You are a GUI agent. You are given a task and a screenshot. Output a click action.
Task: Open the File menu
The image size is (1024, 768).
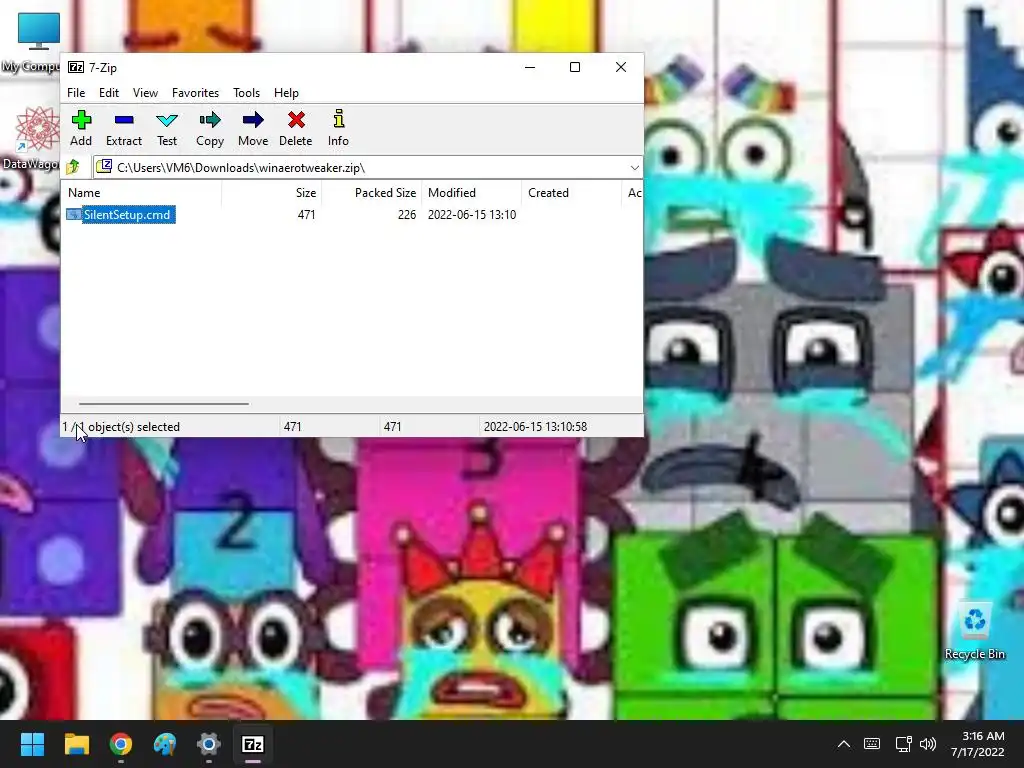tap(76, 93)
